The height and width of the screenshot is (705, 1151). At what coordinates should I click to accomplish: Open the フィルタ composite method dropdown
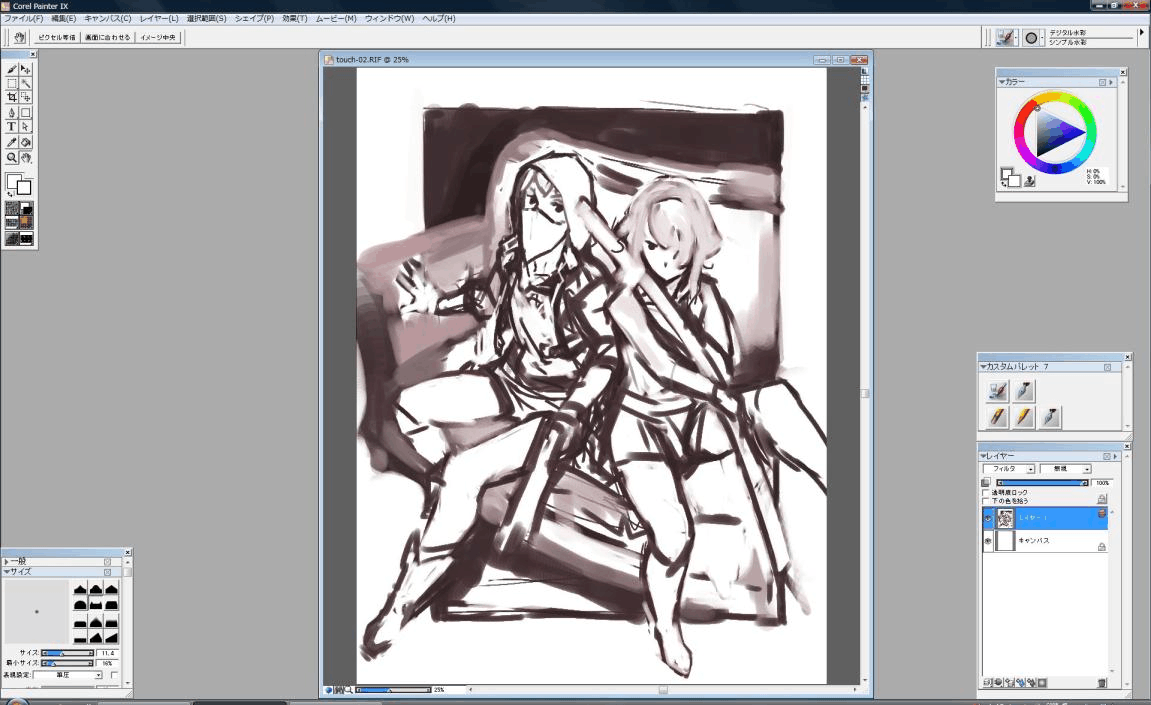point(1008,468)
